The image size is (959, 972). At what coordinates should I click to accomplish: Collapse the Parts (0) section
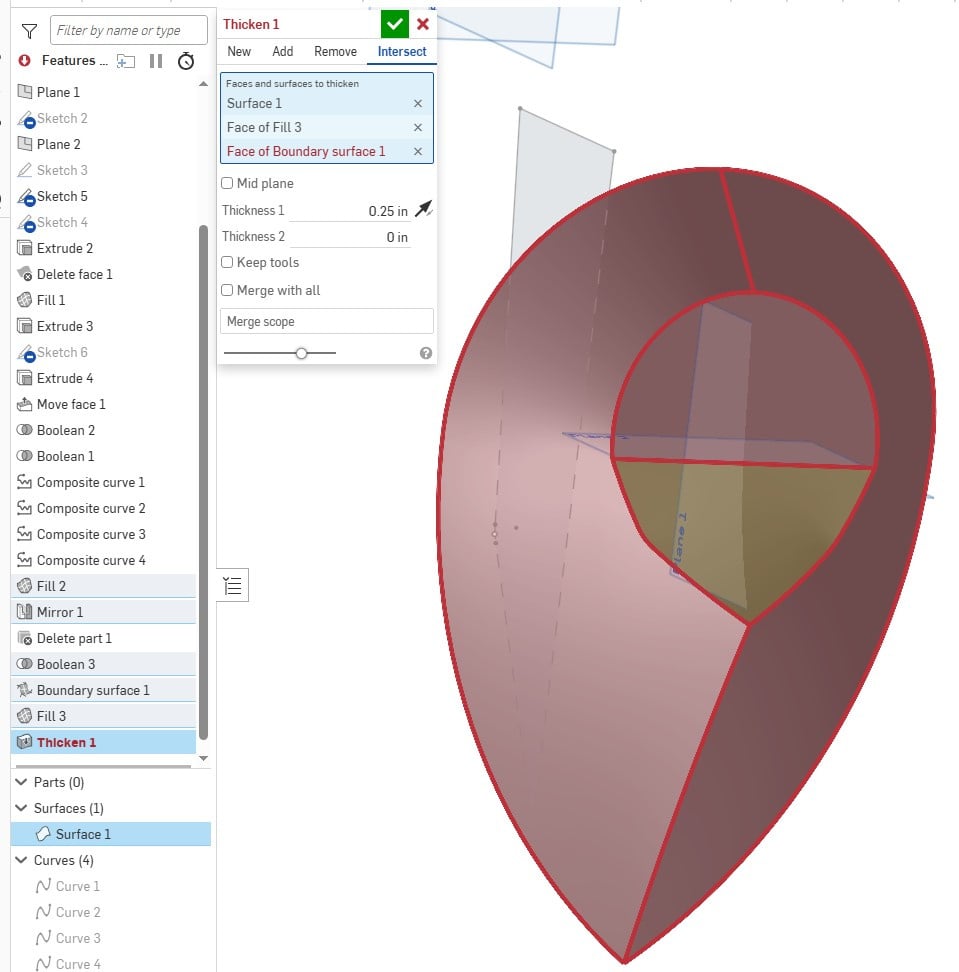(x=19, y=782)
